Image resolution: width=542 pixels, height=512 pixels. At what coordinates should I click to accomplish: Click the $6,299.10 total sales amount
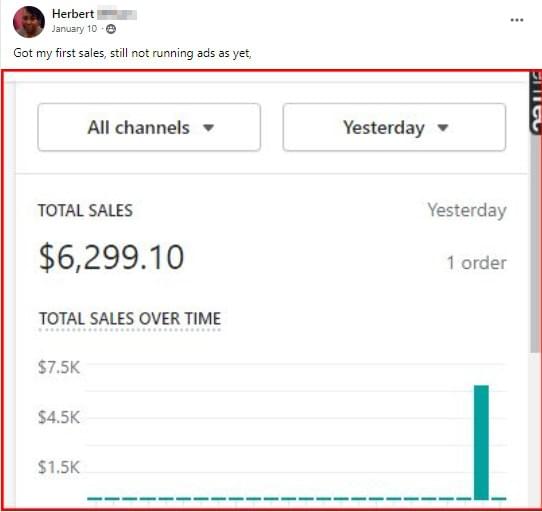[x=111, y=257]
